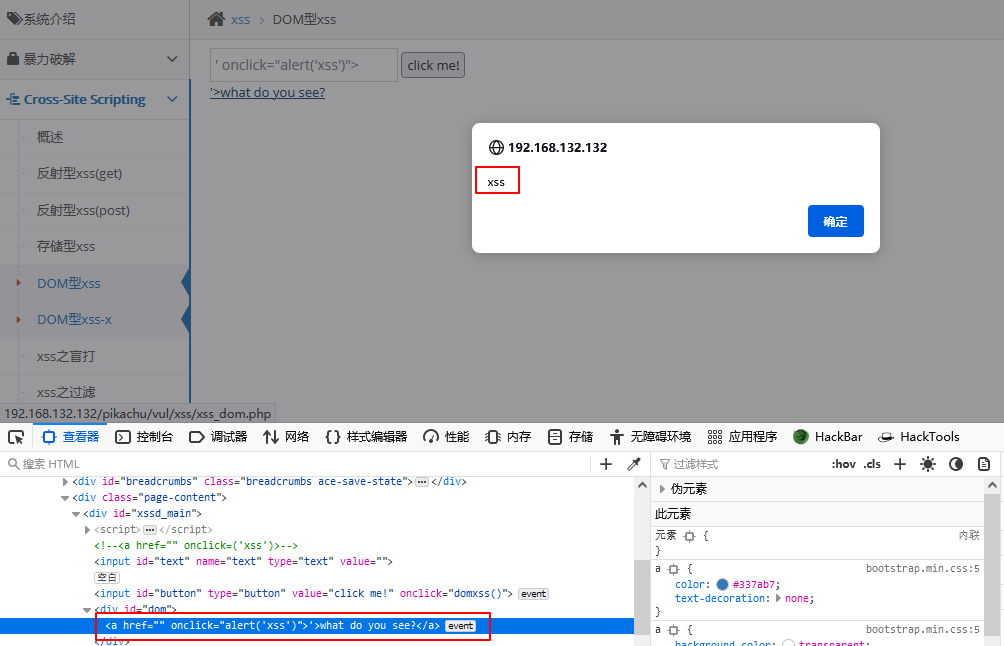Click the payload text input field
The image size is (1004, 646).
point(304,65)
